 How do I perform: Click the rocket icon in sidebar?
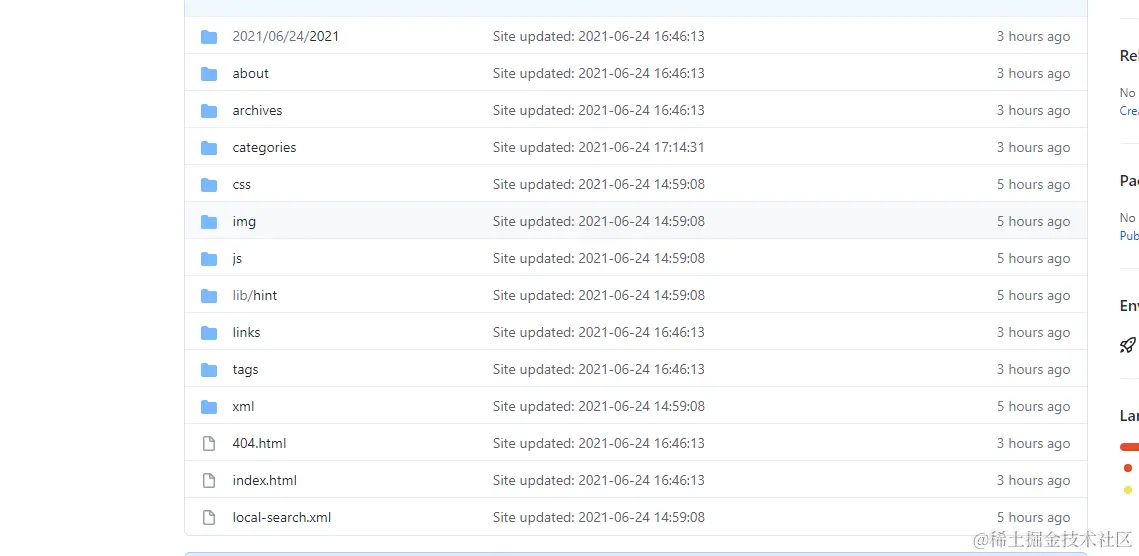pos(1127,345)
